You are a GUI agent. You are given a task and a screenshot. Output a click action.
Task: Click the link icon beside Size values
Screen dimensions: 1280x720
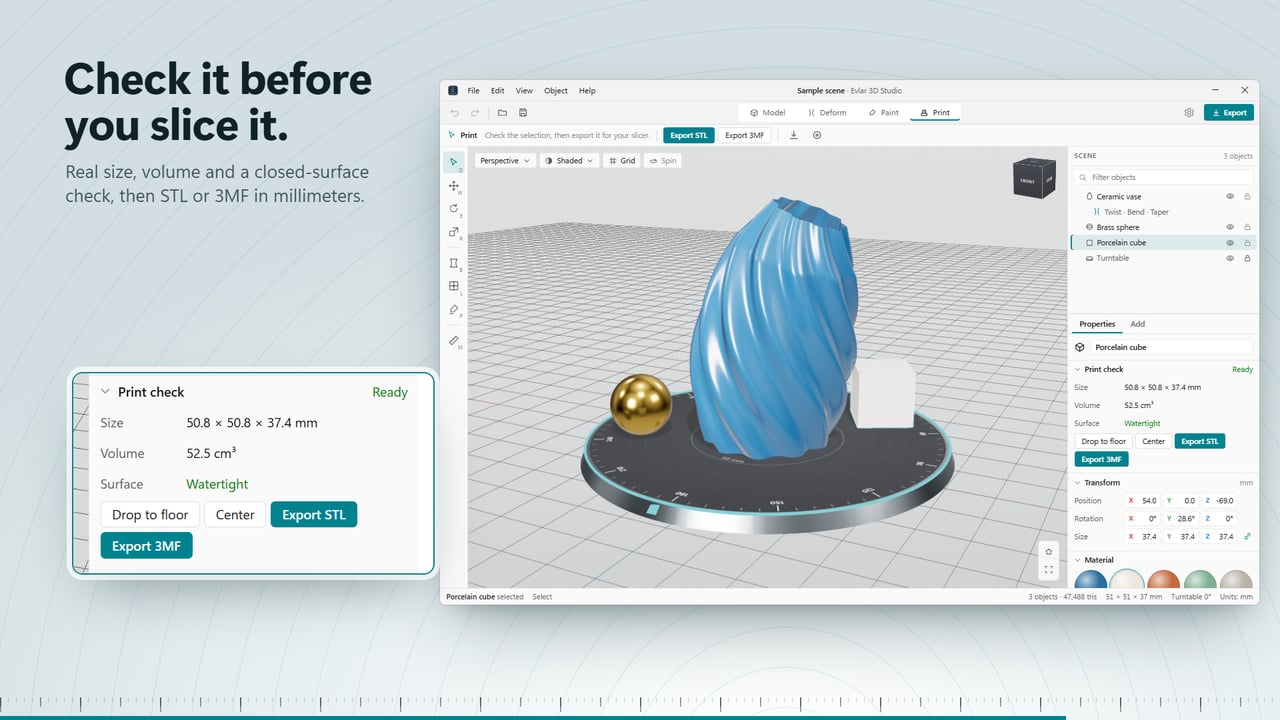tap(1247, 537)
